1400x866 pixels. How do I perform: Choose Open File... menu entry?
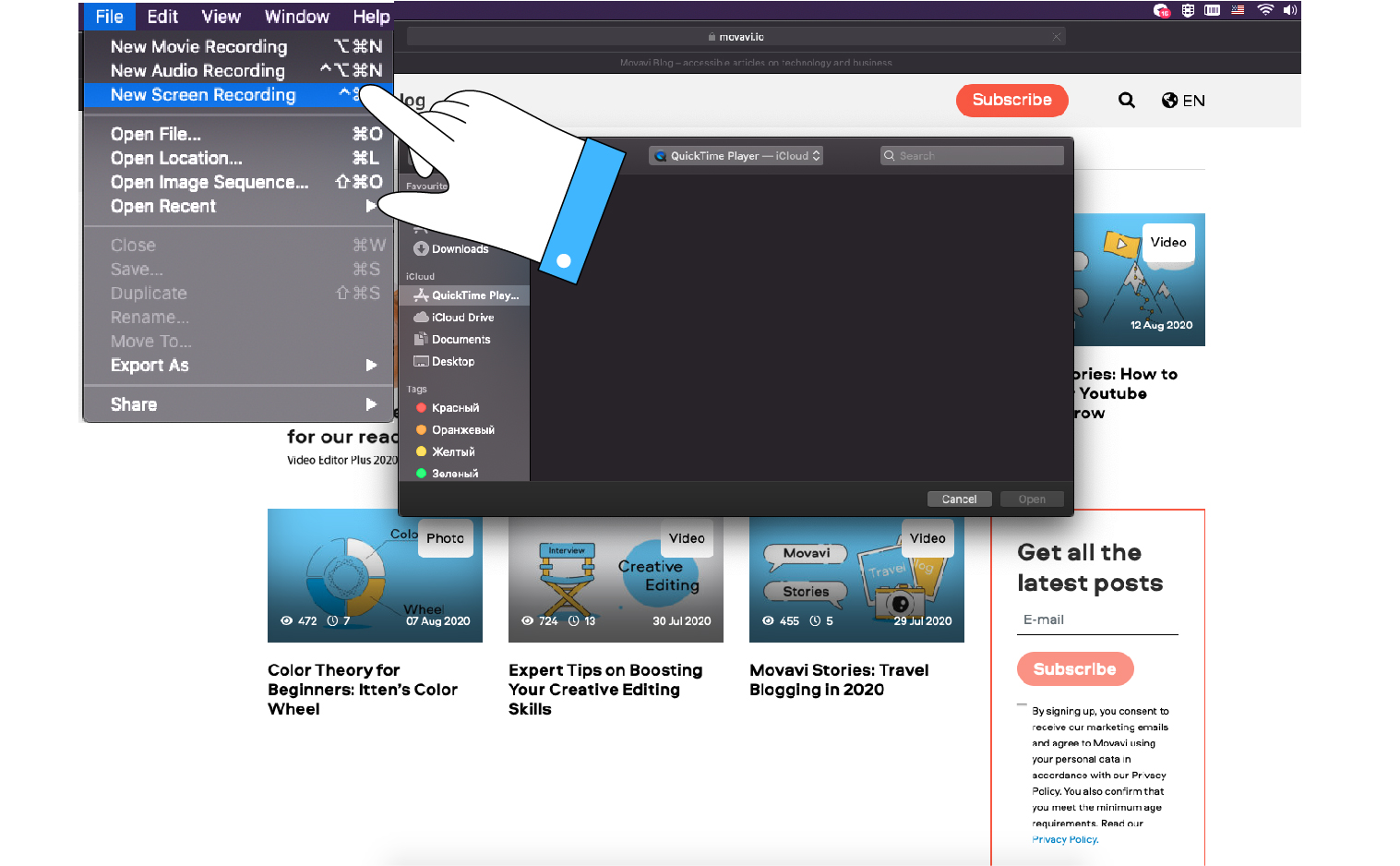[x=238, y=134]
